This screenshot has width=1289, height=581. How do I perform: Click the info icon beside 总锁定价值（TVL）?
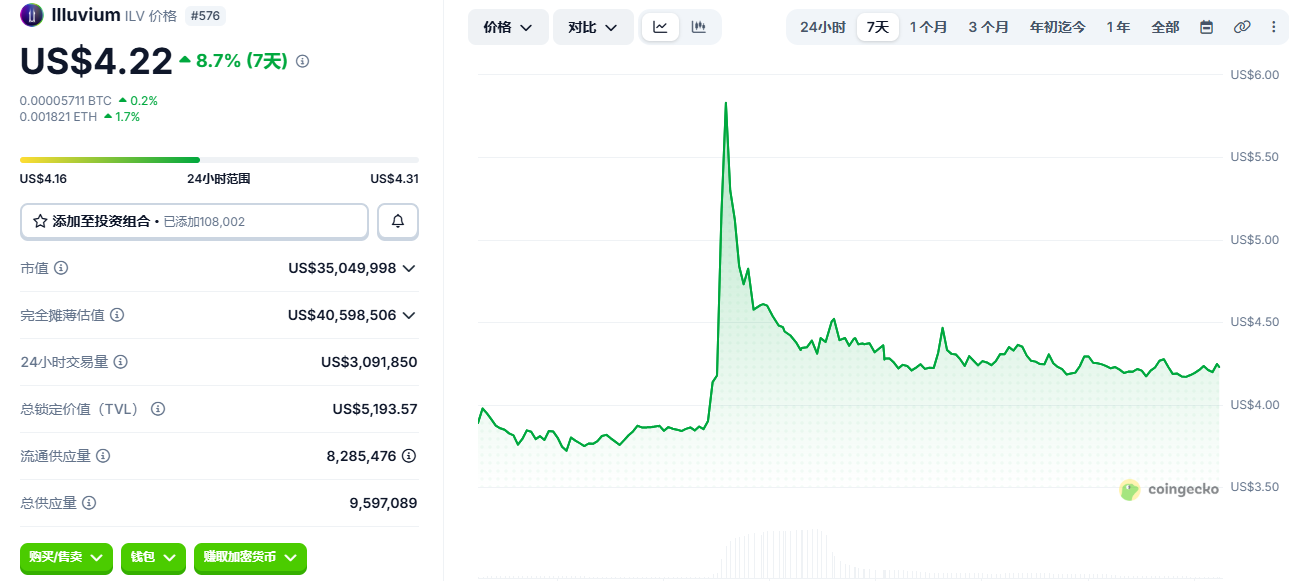pyautogui.click(x=158, y=409)
